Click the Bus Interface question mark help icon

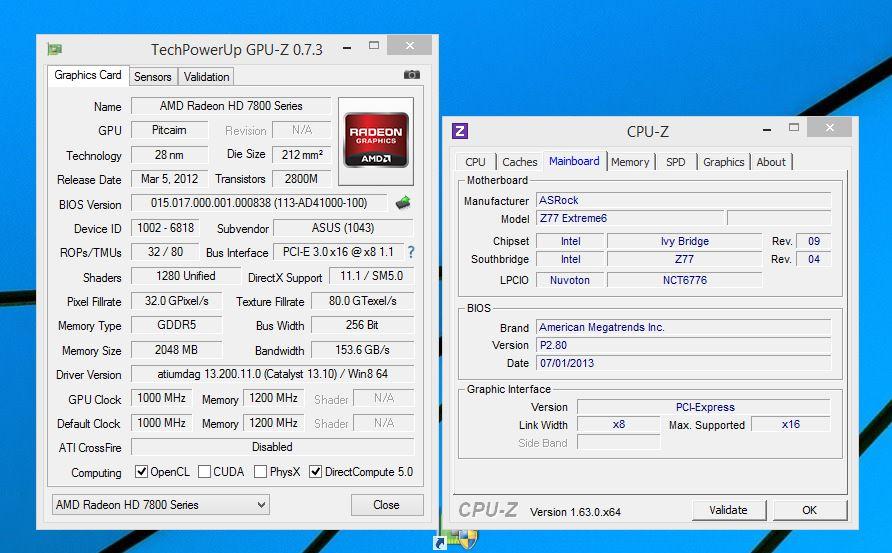click(411, 252)
